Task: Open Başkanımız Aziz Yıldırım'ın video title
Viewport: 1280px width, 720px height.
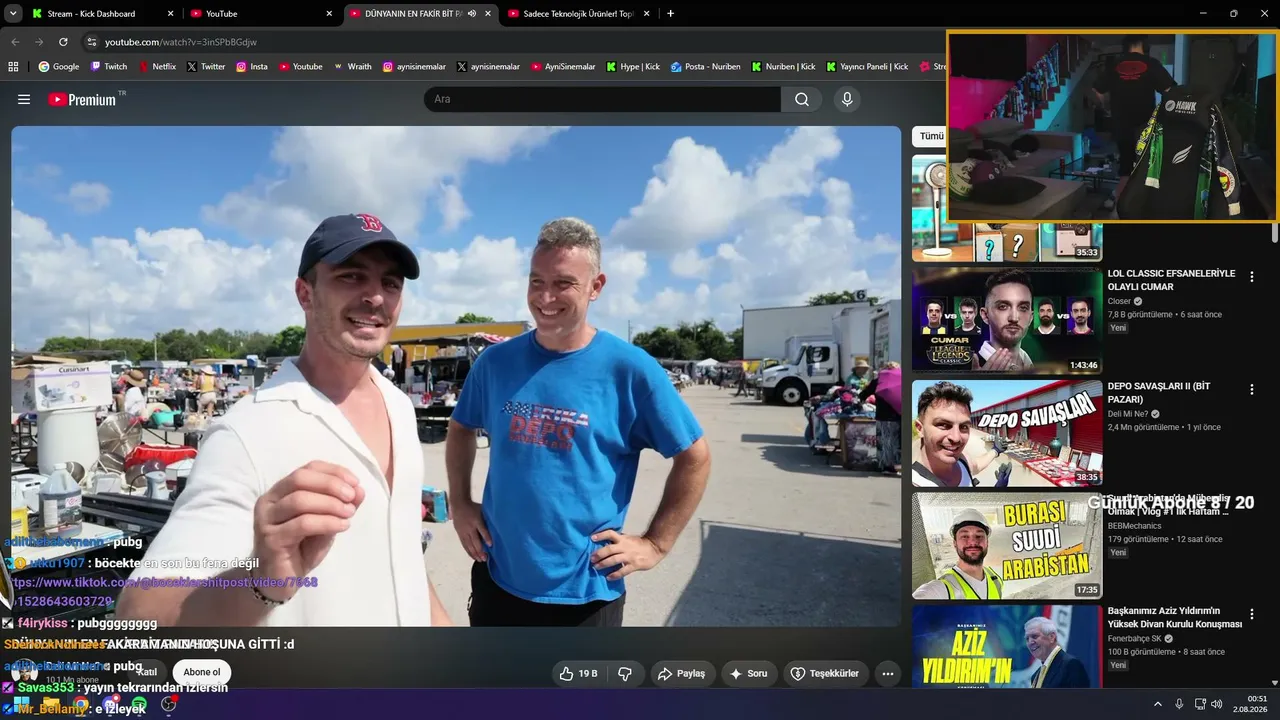Action: pyautogui.click(x=1175, y=617)
